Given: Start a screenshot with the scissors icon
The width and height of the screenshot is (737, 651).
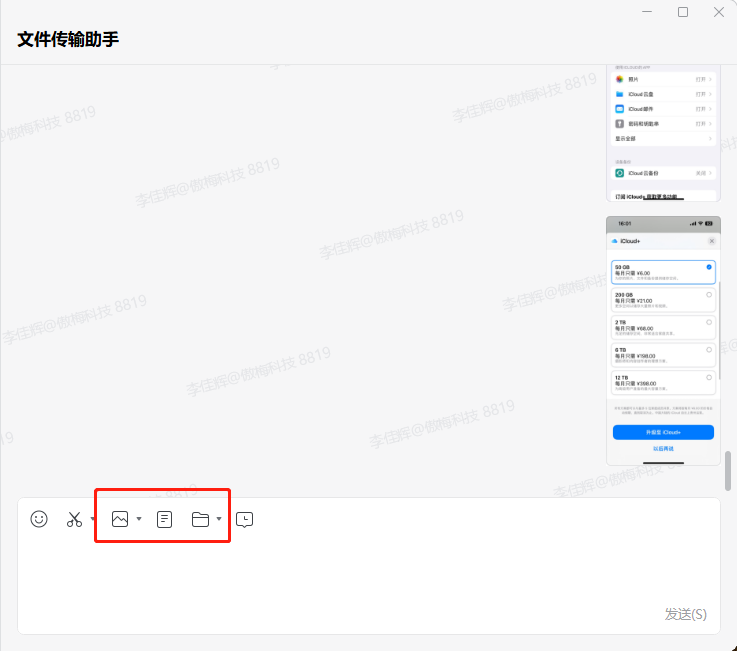Looking at the screenshot, I should 74,519.
